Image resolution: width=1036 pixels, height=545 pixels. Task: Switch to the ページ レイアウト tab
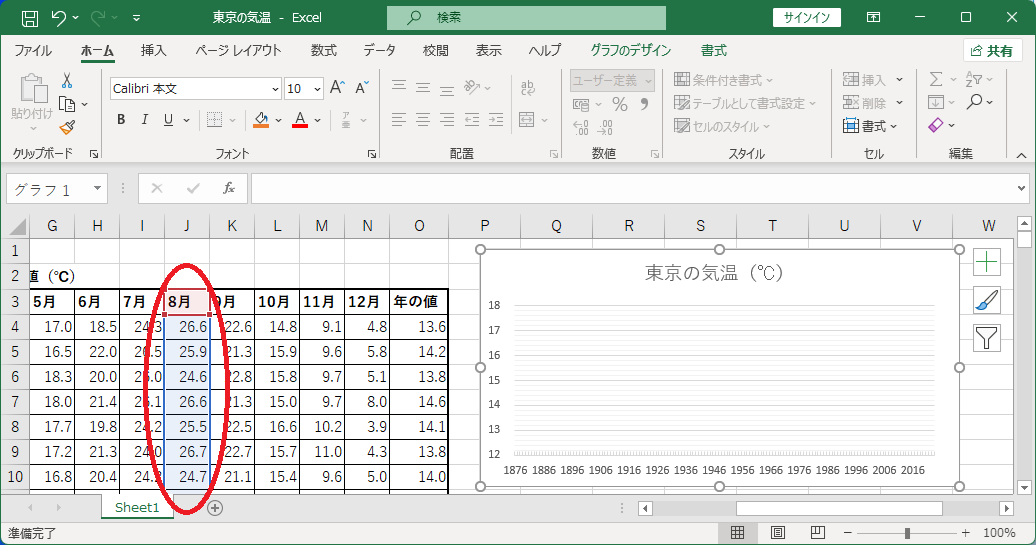[x=238, y=50]
